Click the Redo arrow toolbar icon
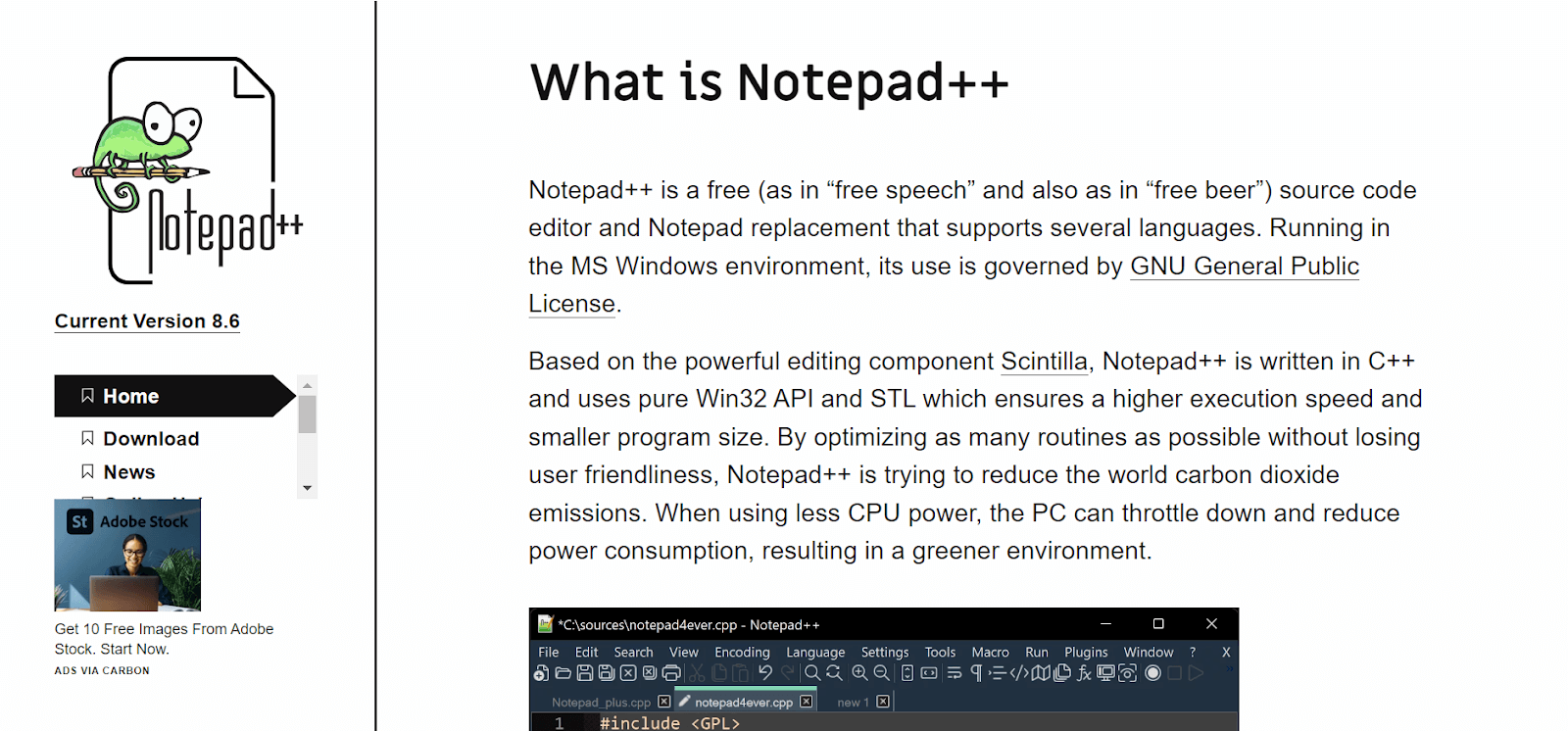The width and height of the screenshot is (1568, 731). pos(787,672)
